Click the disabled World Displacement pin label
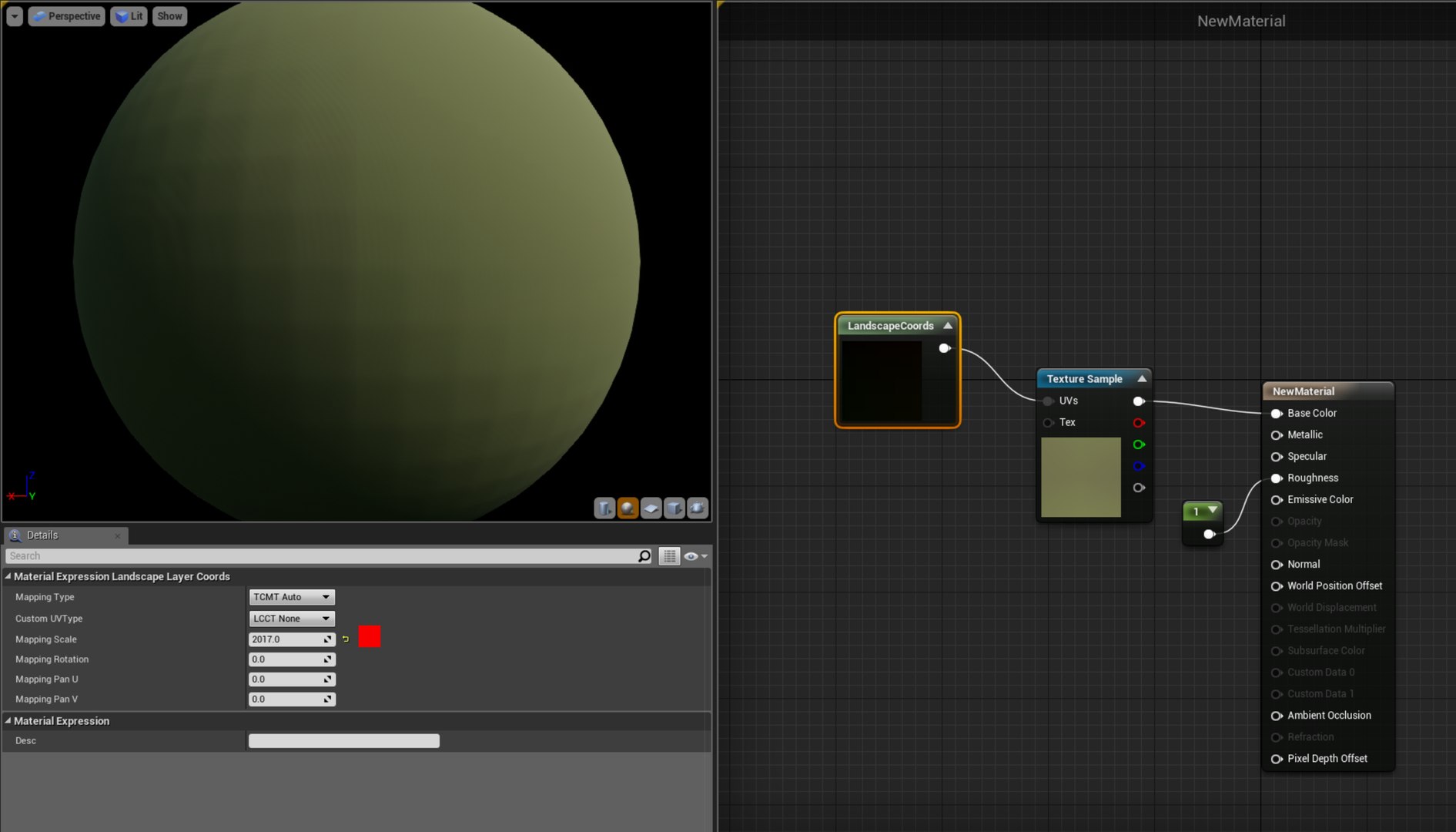The width and height of the screenshot is (1456, 832). [x=1332, y=607]
